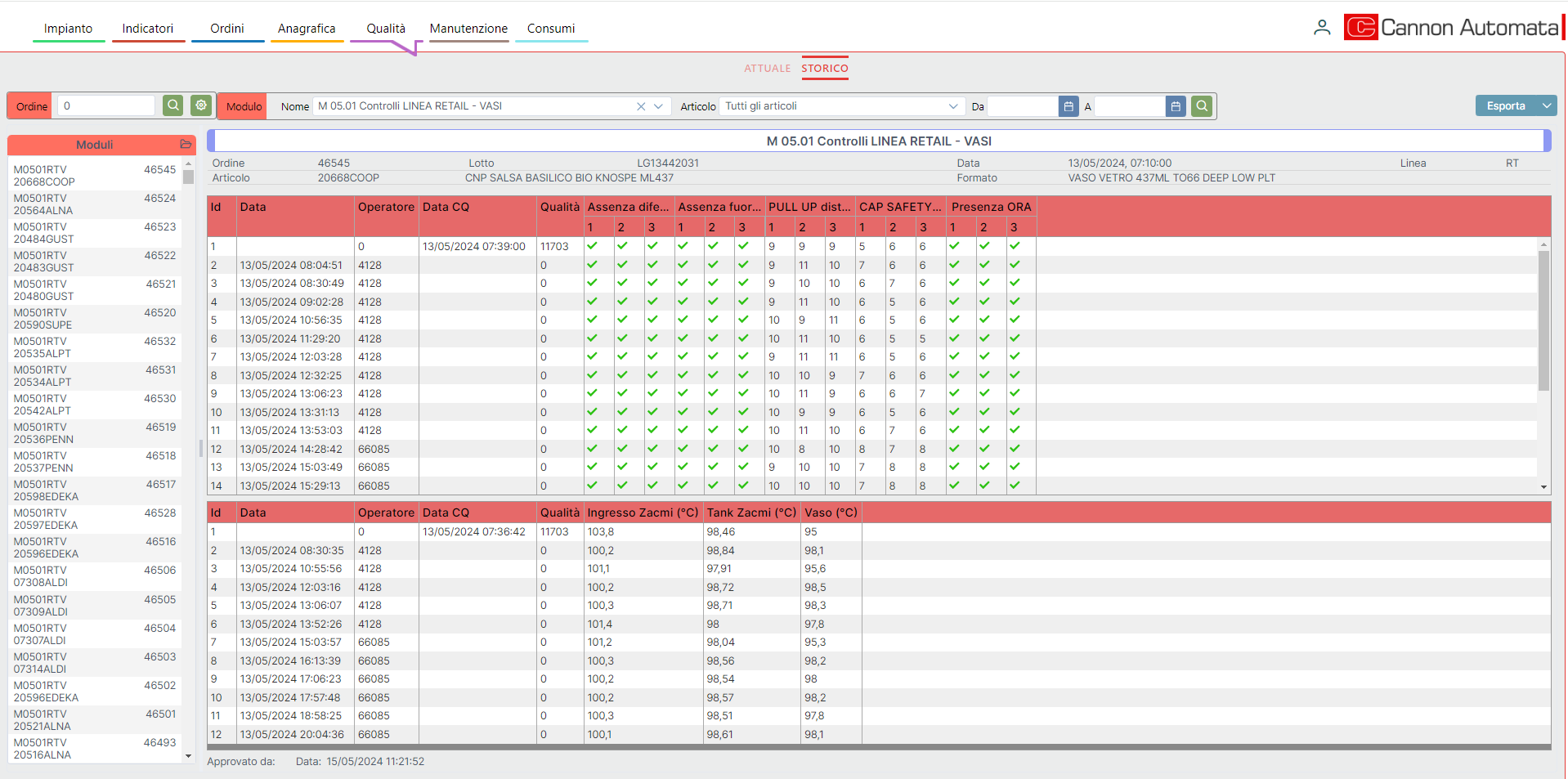
Task: Open the Articolo dropdown list
Action: coord(952,106)
